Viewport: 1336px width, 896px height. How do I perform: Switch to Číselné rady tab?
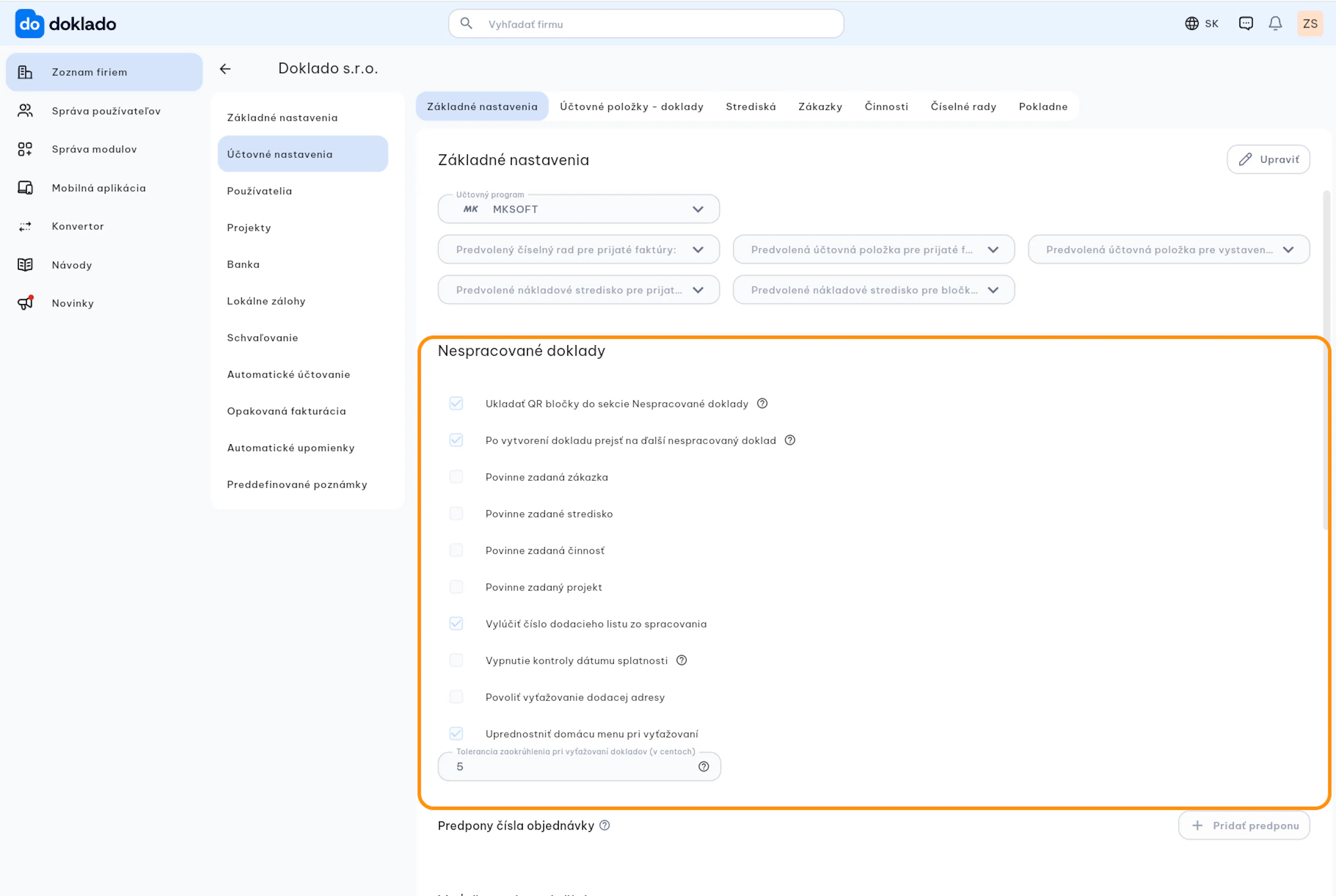[963, 106]
